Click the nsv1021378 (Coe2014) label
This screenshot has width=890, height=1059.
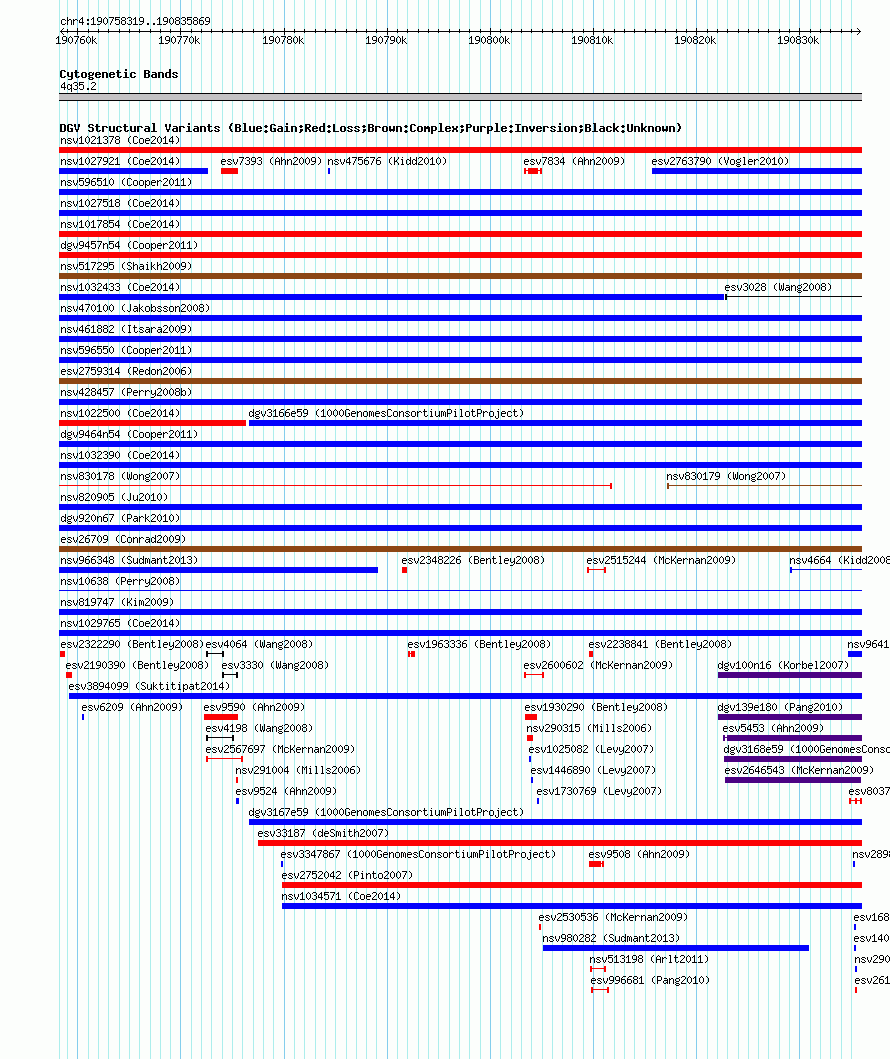[x=120, y=140]
